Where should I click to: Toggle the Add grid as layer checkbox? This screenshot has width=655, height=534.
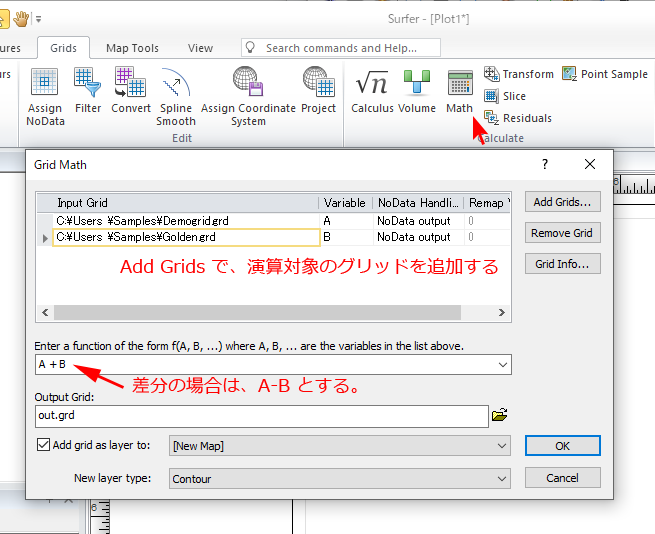(x=43, y=445)
